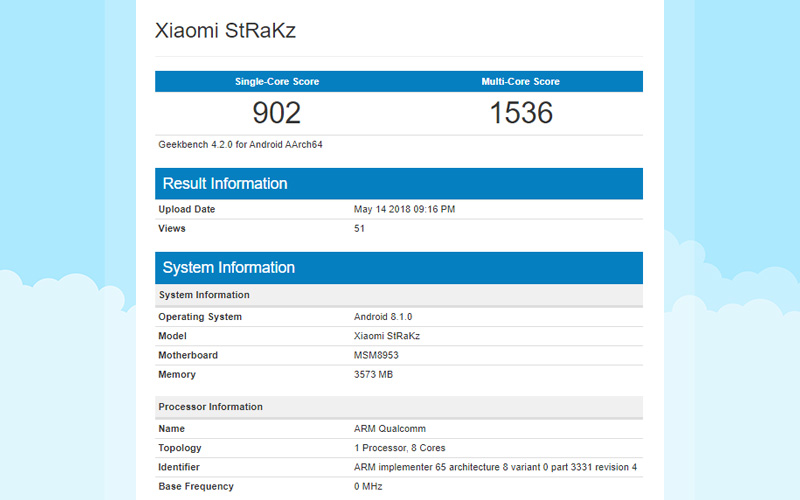Select the 'Geekbench 4.2.0 for Android AArch64' text
The height and width of the screenshot is (500, 800).
tap(240, 145)
